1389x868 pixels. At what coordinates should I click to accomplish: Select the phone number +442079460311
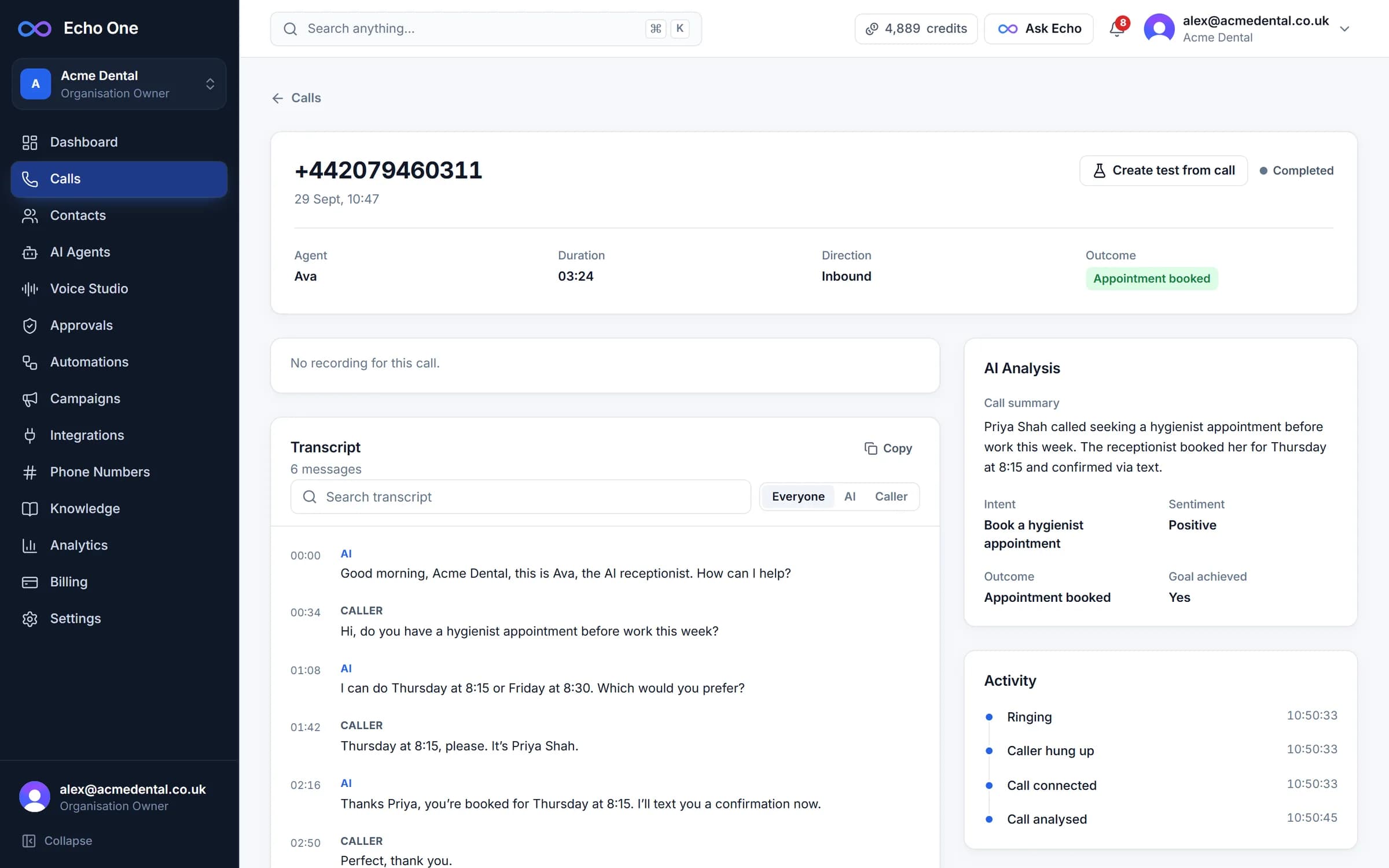tap(388, 170)
